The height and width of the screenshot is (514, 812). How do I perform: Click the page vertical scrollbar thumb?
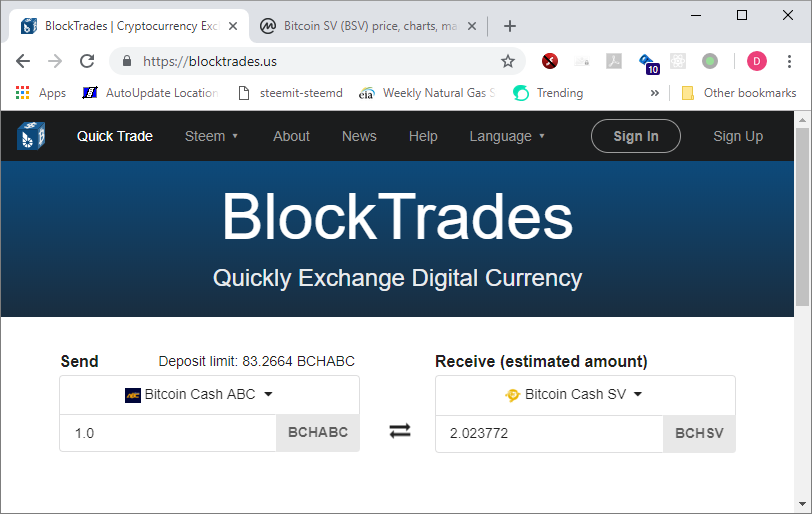(802, 218)
